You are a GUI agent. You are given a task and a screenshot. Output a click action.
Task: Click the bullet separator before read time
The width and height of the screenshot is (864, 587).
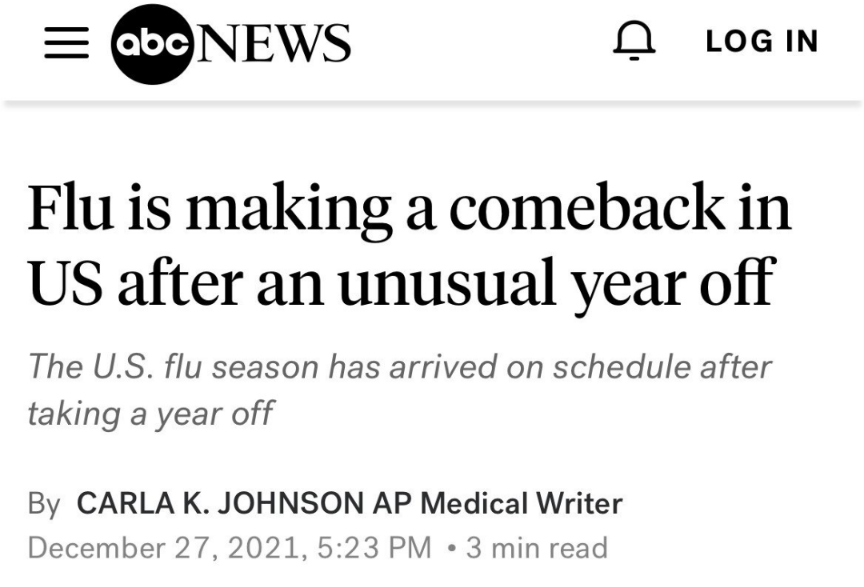coord(453,548)
